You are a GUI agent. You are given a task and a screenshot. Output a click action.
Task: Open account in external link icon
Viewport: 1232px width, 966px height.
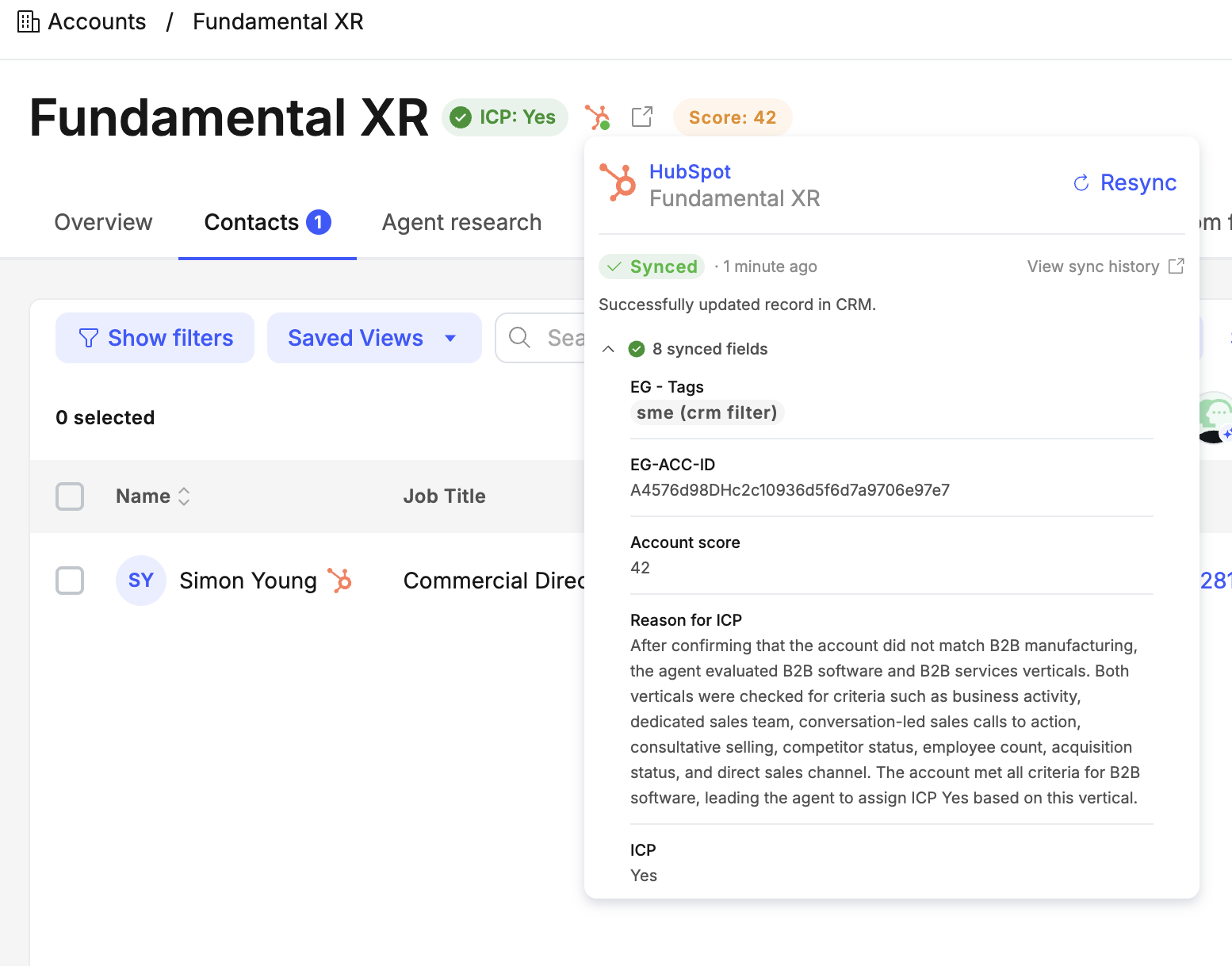(641, 117)
